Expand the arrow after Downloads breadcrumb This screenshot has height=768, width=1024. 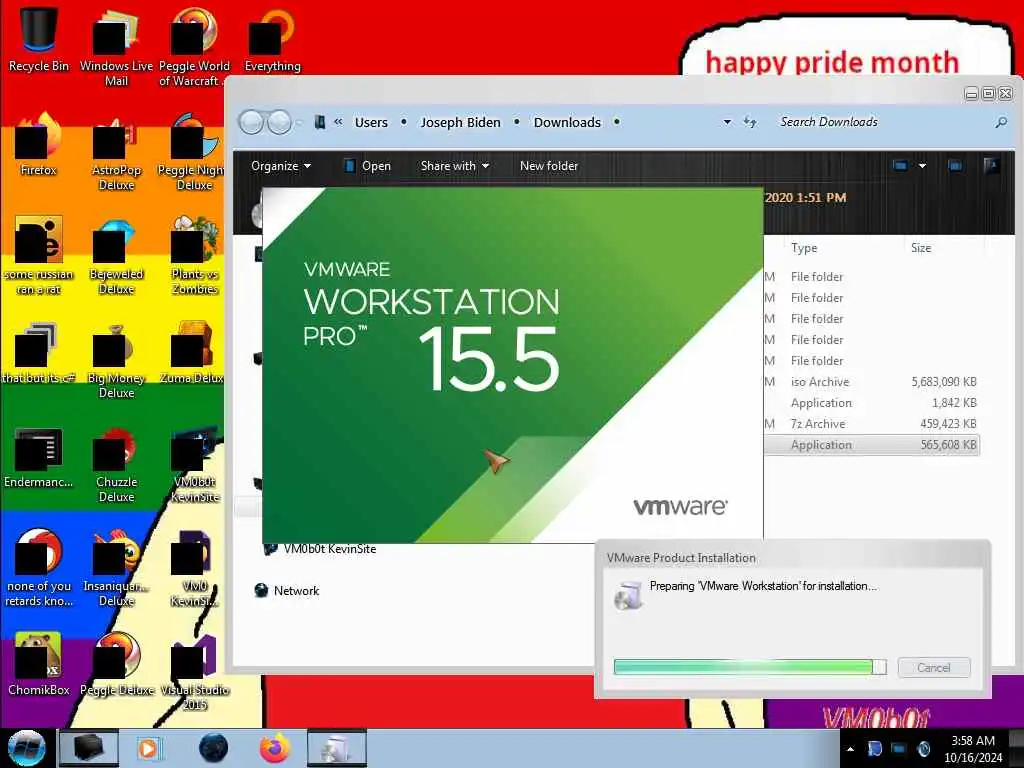[x=616, y=122]
